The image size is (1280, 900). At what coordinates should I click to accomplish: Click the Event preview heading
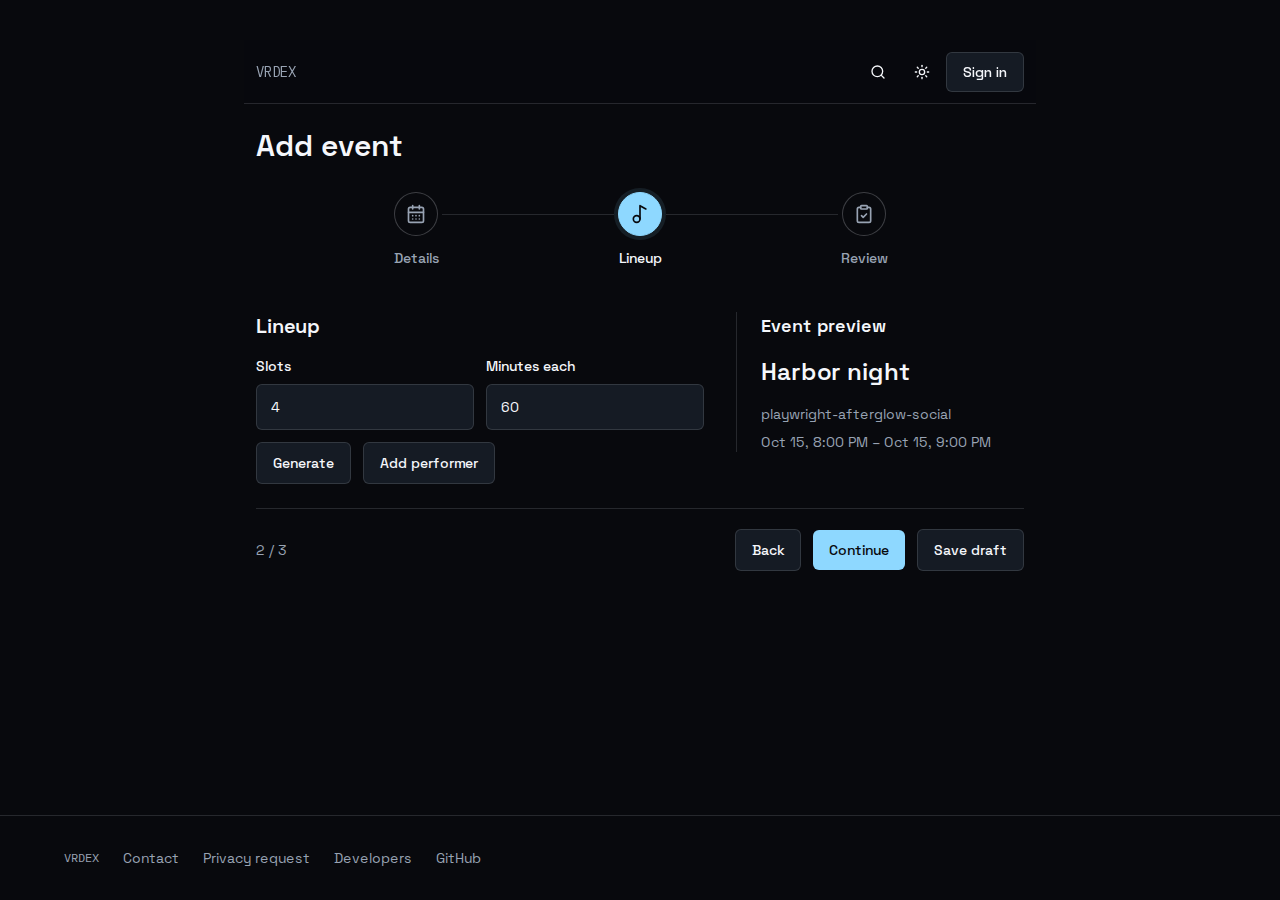(823, 326)
